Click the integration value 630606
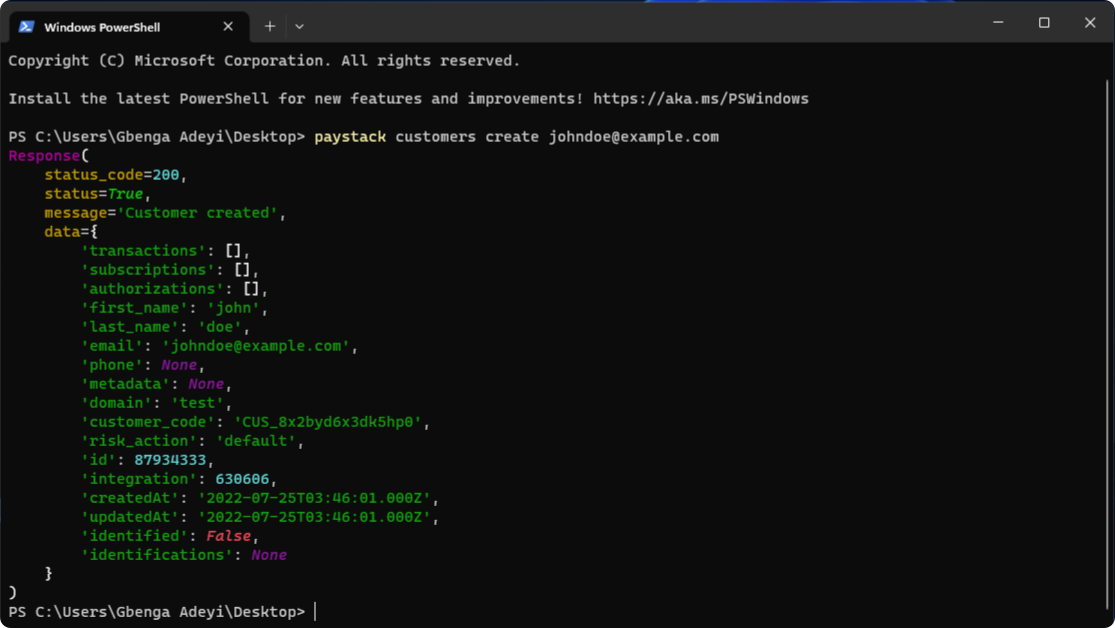The width and height of the screenshot is (1115, 628). 242,479
